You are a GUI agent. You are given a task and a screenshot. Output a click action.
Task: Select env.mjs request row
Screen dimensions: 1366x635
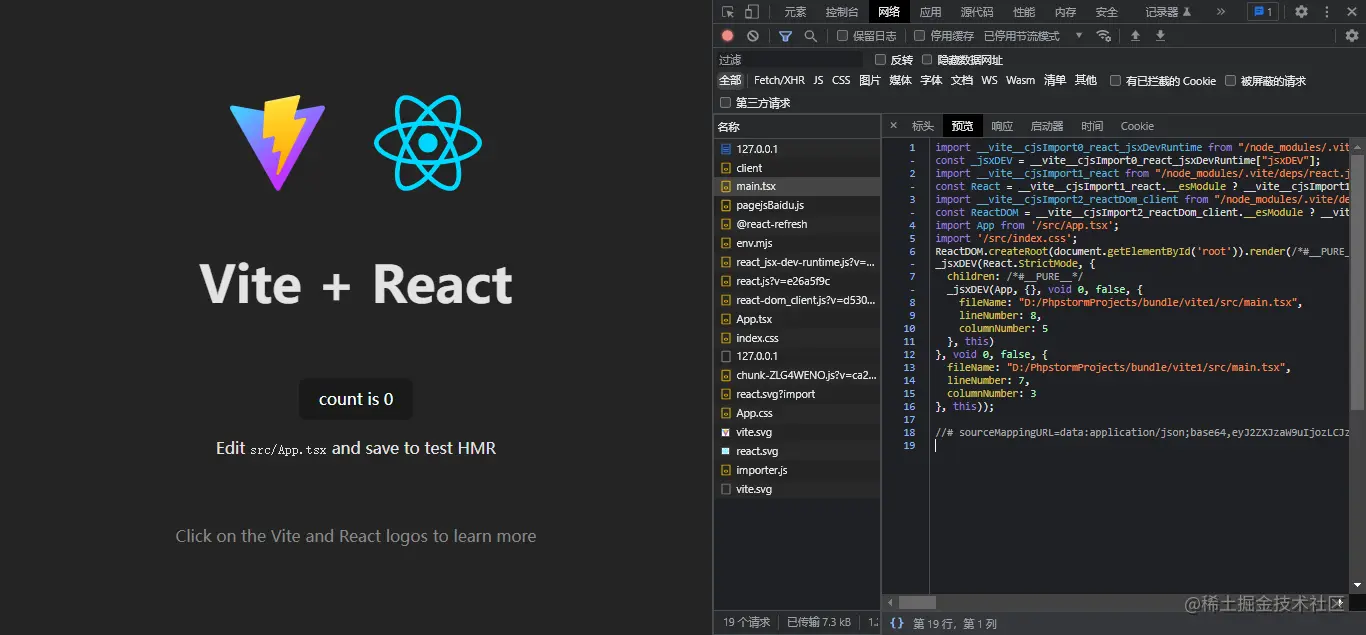click(797, 243)
